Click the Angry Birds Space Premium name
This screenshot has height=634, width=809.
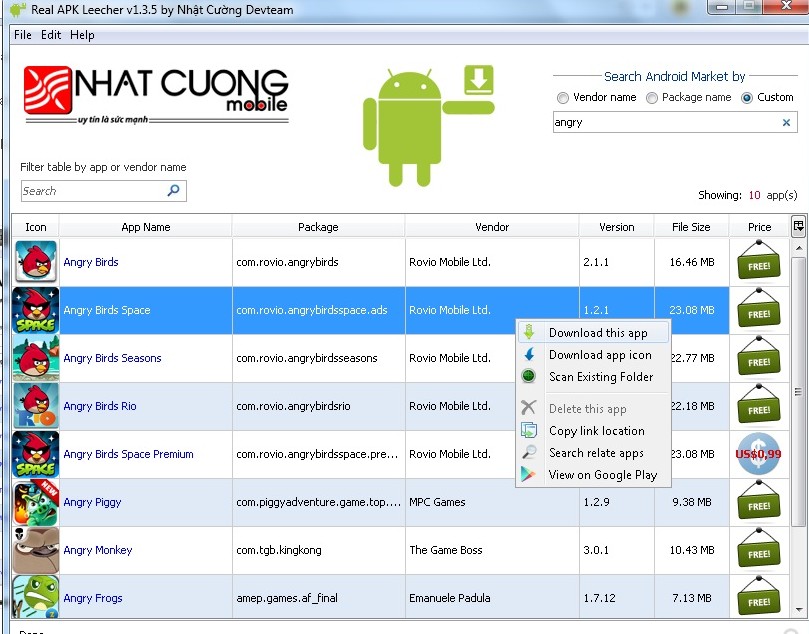click(x=128, y=454)
